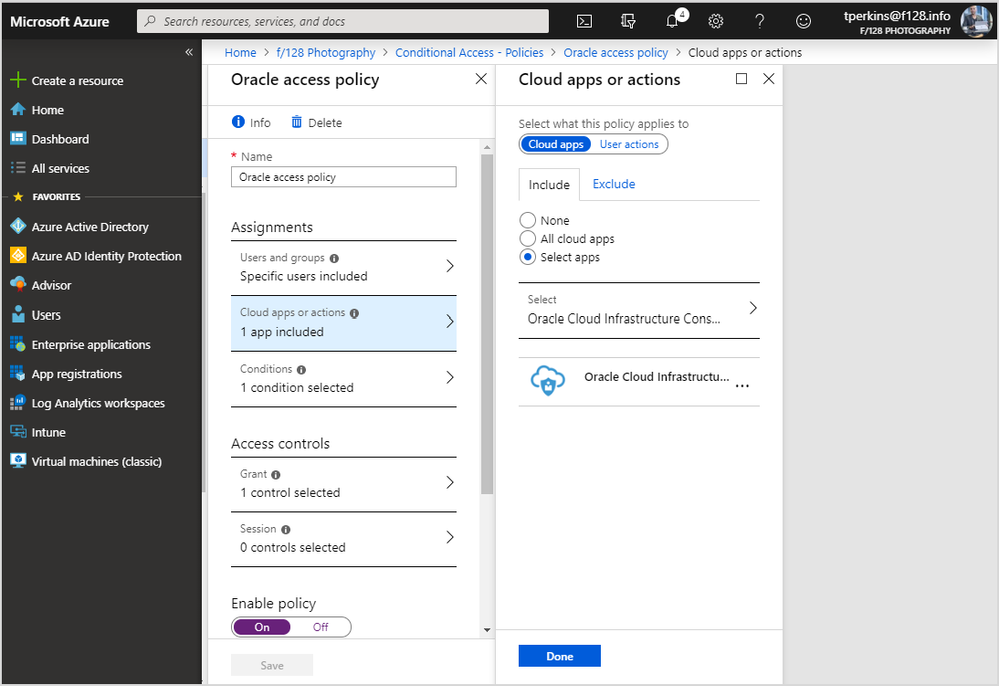This screenshot has height=686, width=999.
Task: Switch to the Exclude tab
Action: 613,184
